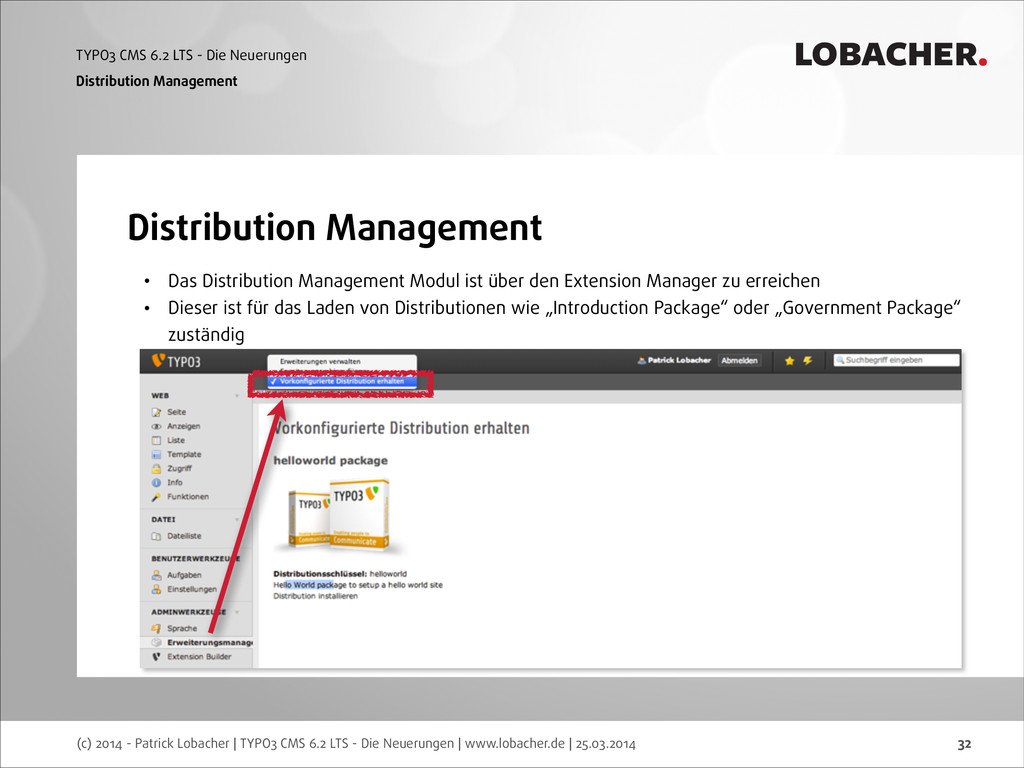1024x768 pixels.
Task: Click the Zugriff lock icon
Action: coord(156,468)
